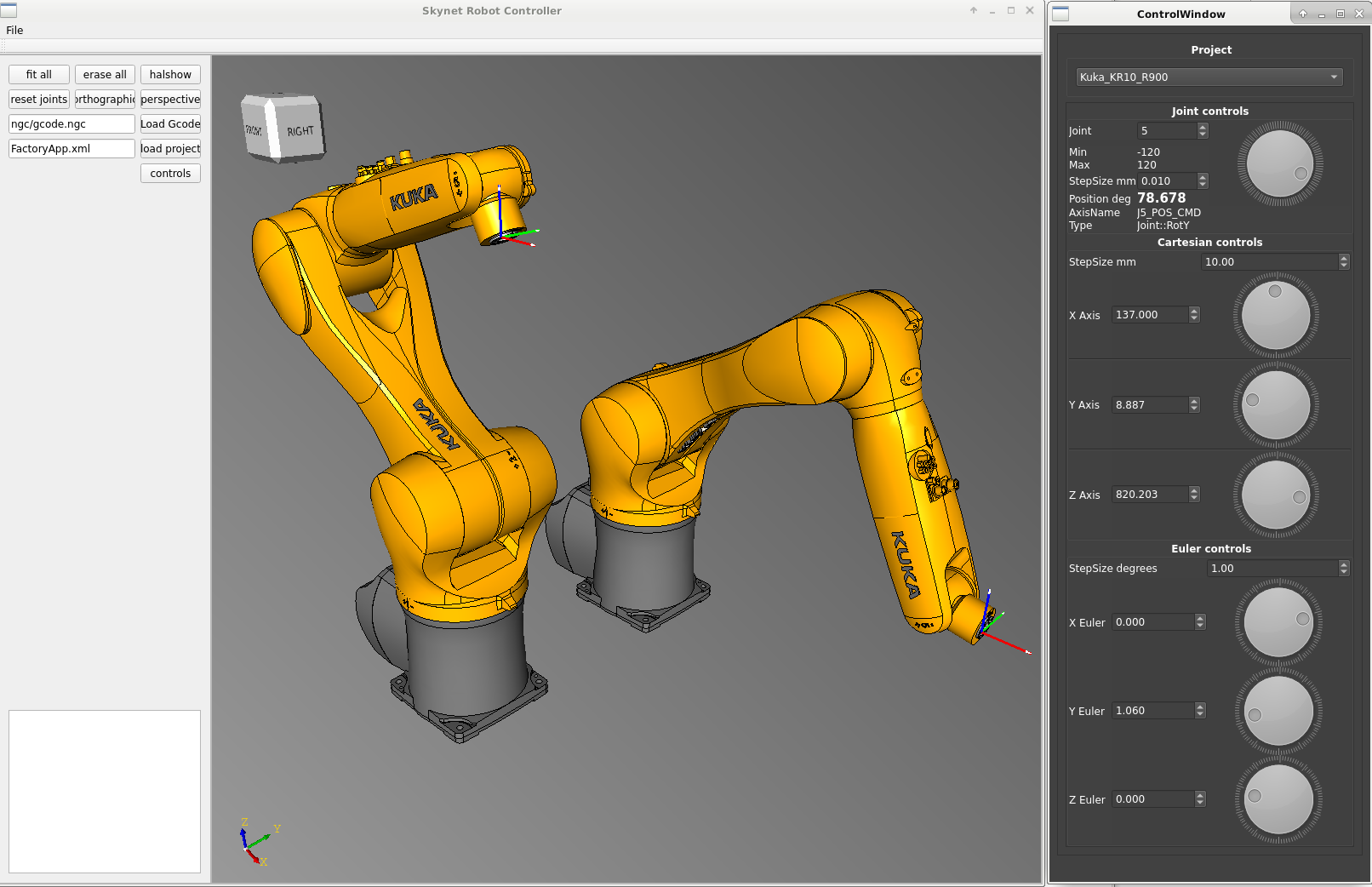
Task: Click the Joint number field showing 5
Action: tap(1167, 131)
